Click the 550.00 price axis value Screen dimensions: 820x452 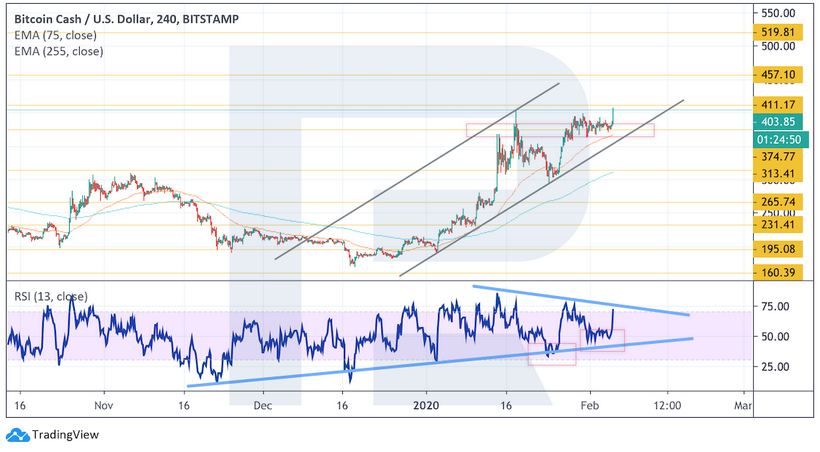tap(778, 13)
